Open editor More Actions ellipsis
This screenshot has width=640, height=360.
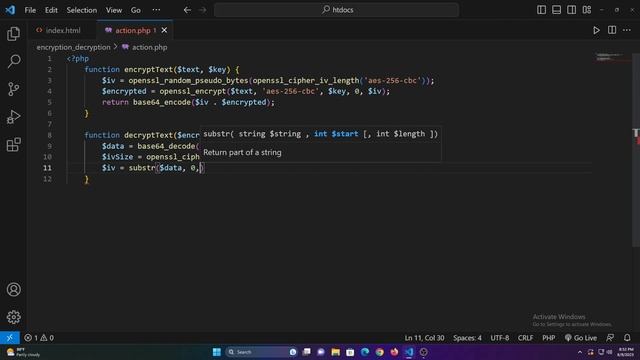pyautogui.click(x=627, y=30)
